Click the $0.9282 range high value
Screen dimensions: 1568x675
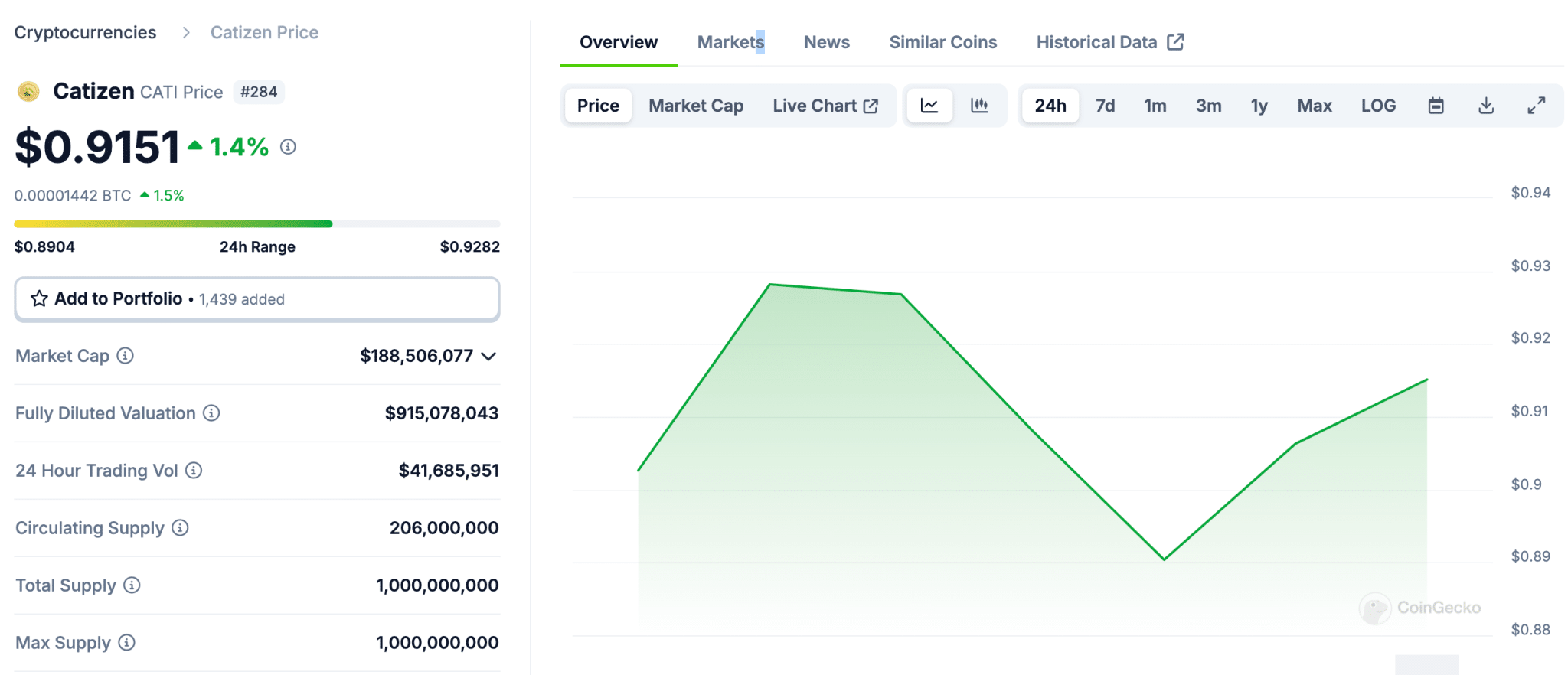pos(470,246)
